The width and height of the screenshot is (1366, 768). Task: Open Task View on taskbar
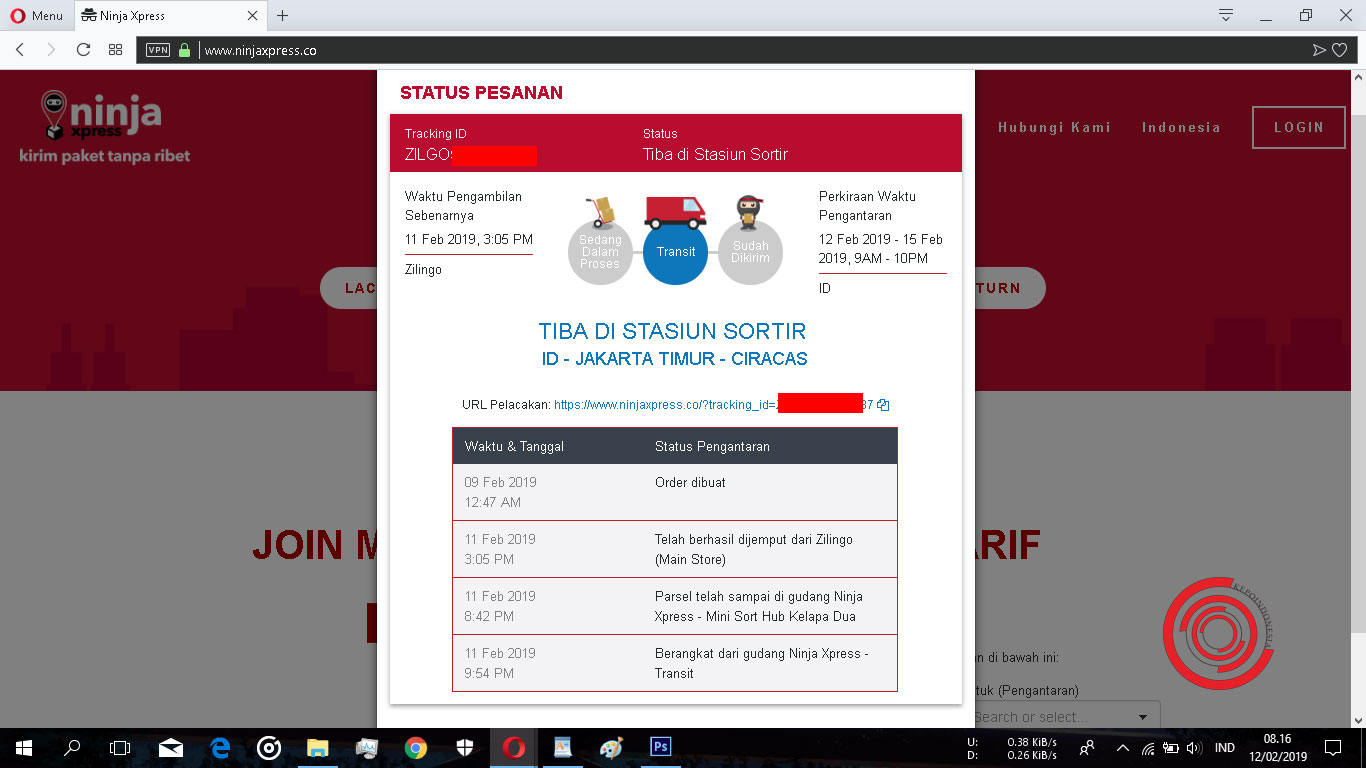pos(120,748)
